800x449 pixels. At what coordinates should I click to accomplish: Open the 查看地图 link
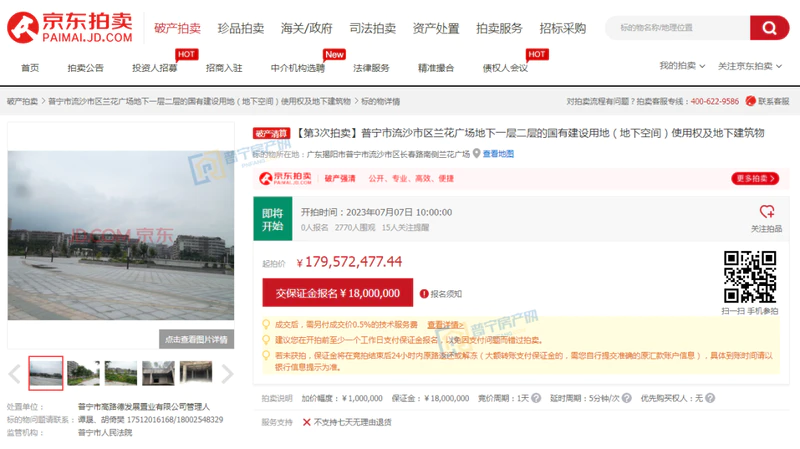pos(498,154)
